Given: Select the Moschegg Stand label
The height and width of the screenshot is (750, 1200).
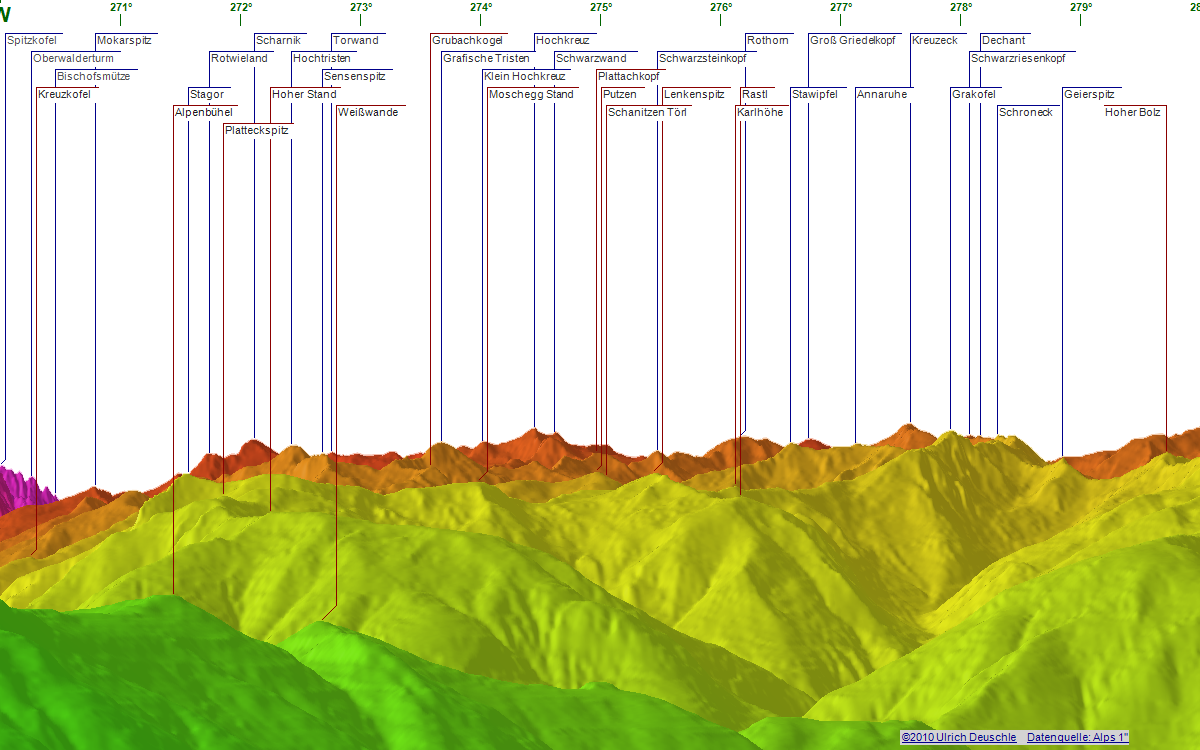Looking at the screenshot, I should click(531, 95).
